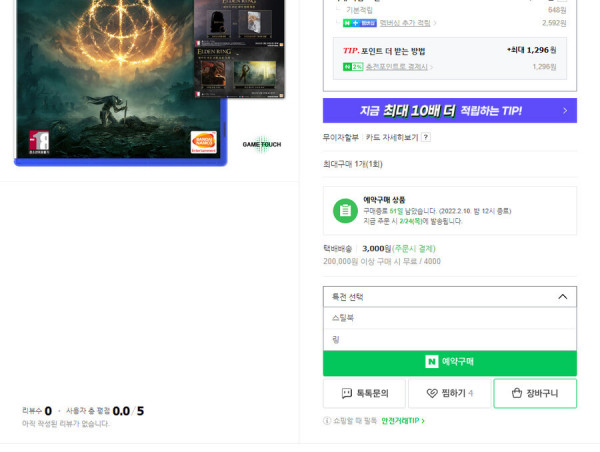Click the 무이자할부 label
Screen dimensions: 600x452
(341, 137)
